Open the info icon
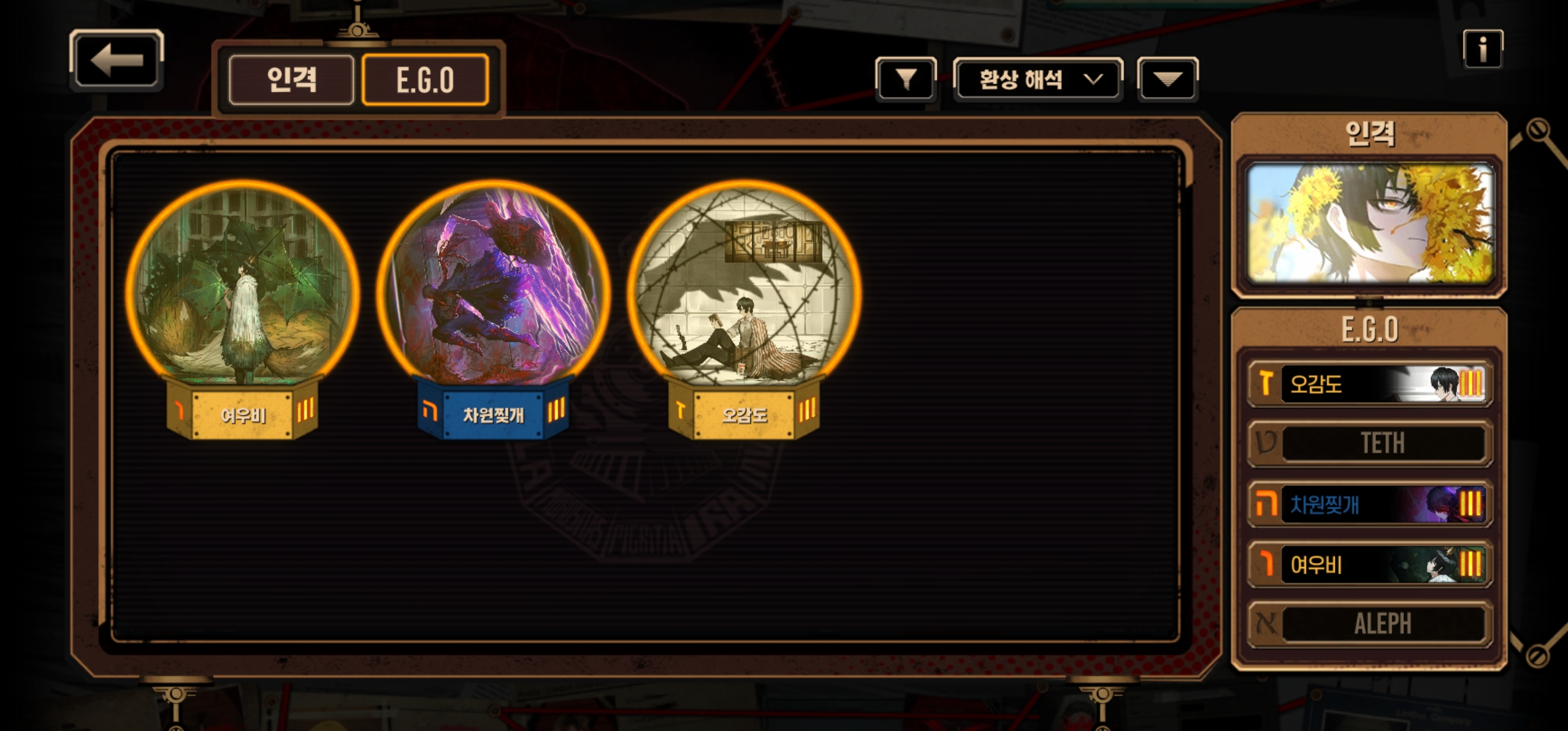The width and height of the screenshot is (1568, 731). point(1483,49)
